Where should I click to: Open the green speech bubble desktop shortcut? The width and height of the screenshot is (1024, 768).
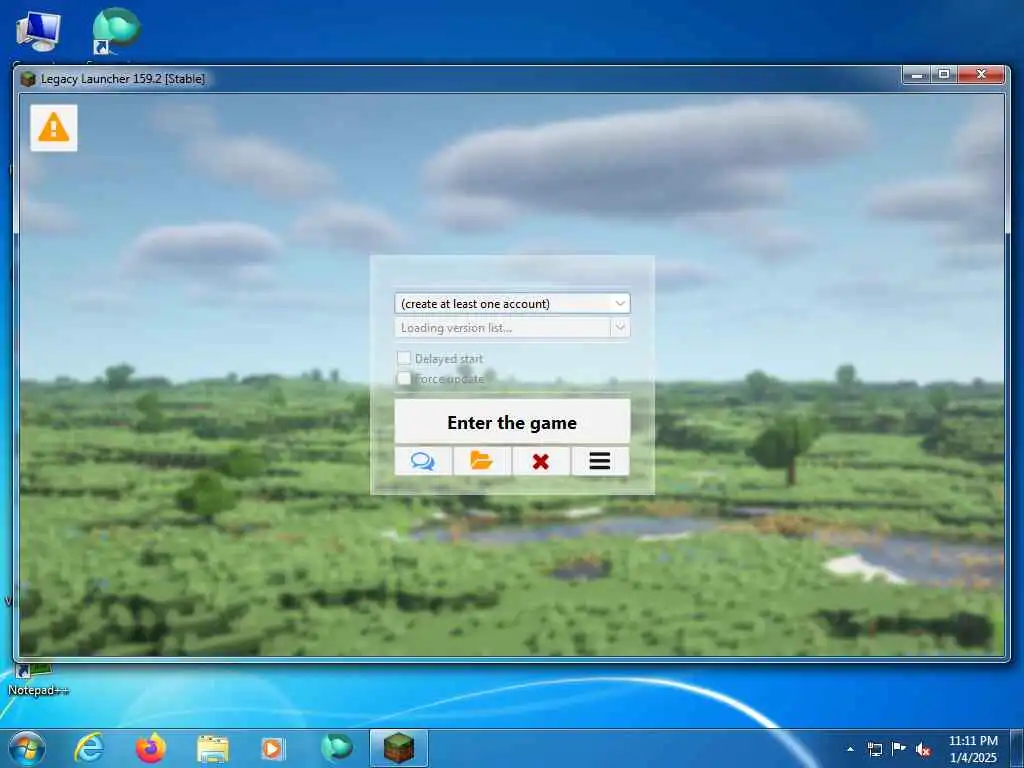click(116, 31)
